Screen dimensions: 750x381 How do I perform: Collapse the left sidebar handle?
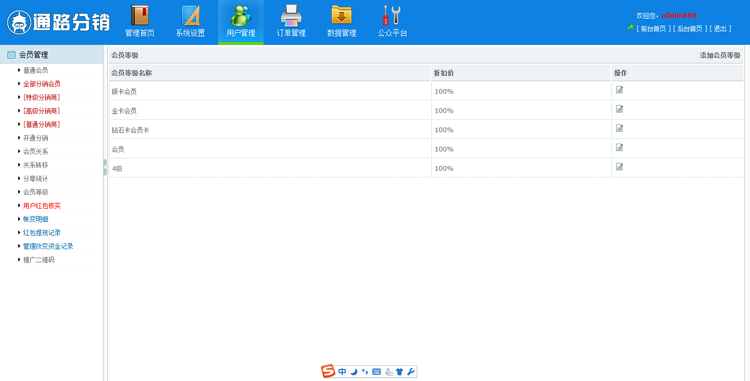point(105,167)
